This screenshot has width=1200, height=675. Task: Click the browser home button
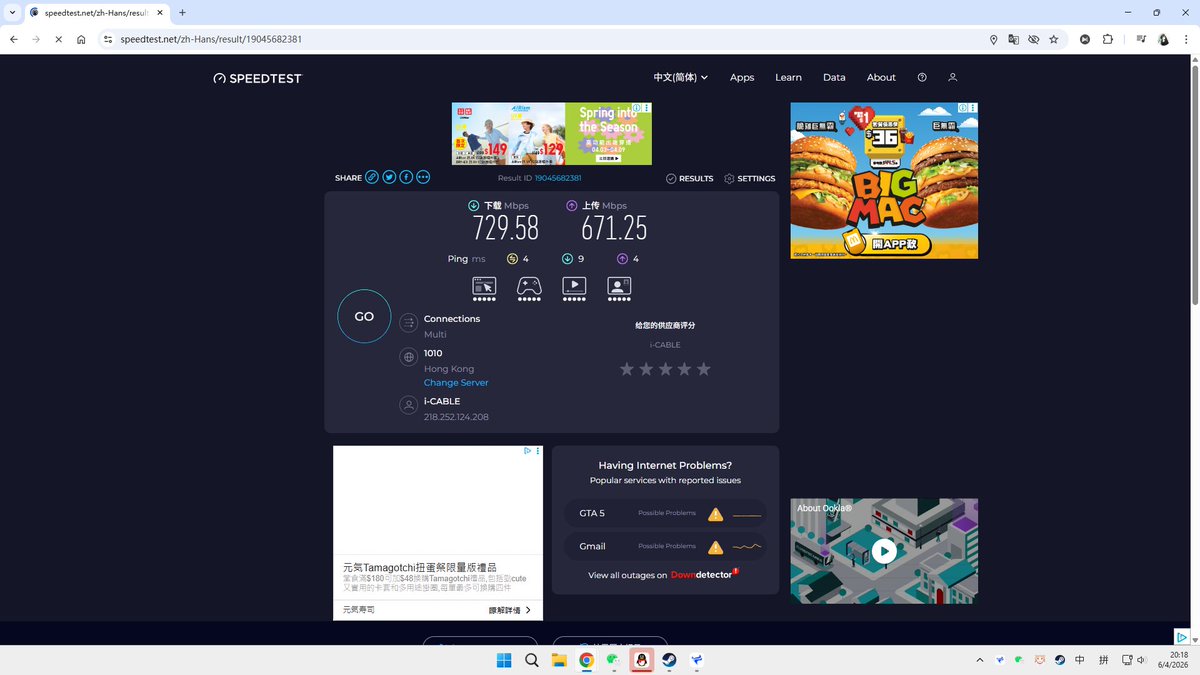(x=81, y=39)
